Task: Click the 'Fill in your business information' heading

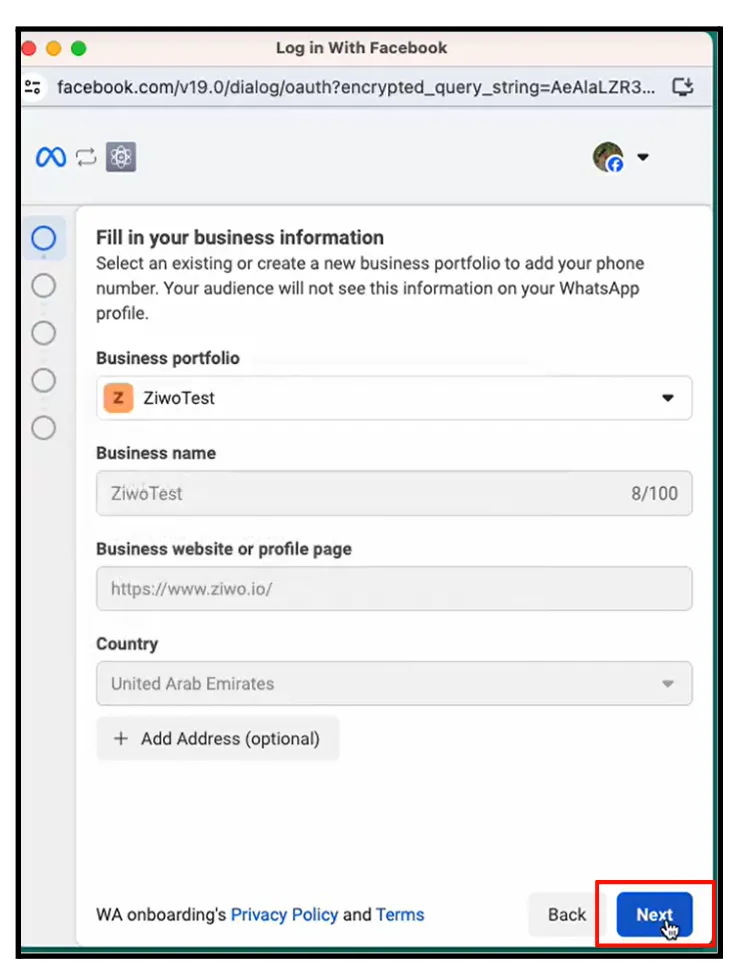Action: pyautogui.click(x=240, y=238)
